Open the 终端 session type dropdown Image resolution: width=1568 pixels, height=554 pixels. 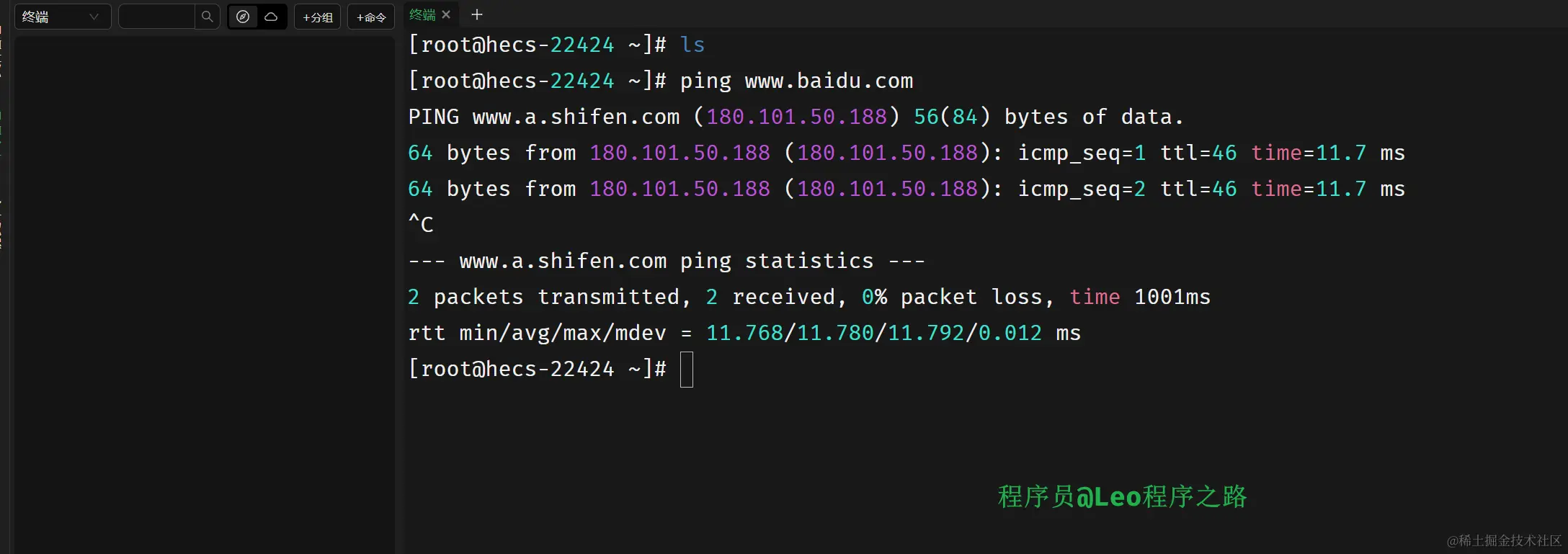(62, 16)
